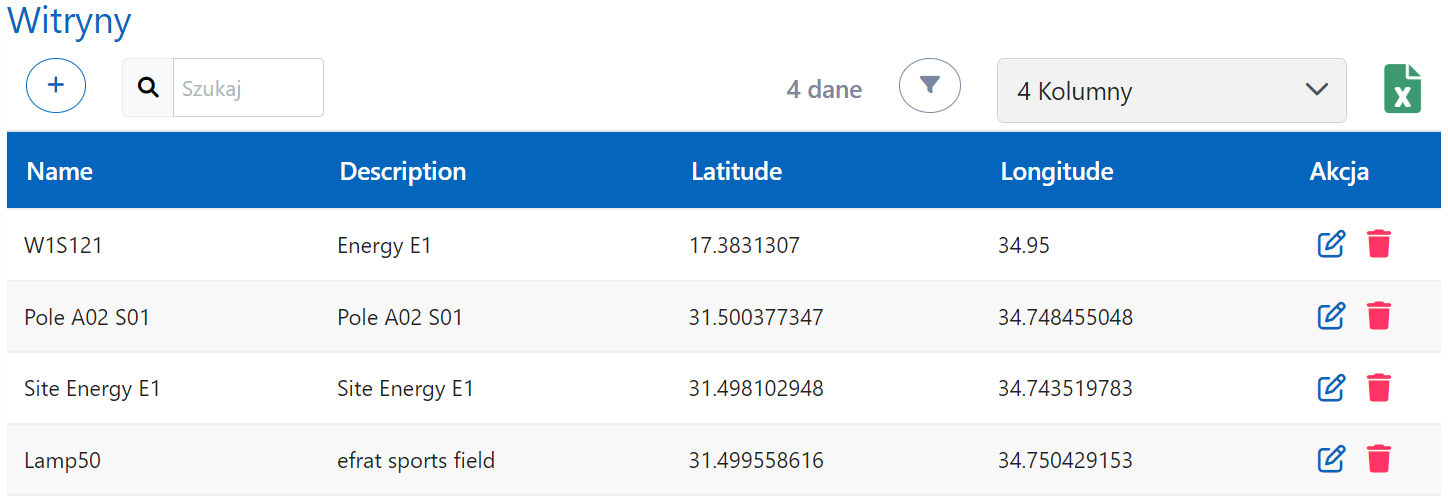1448x496 pixels.
Task: Sort by the Latitude column header
Action: (737, 171)
